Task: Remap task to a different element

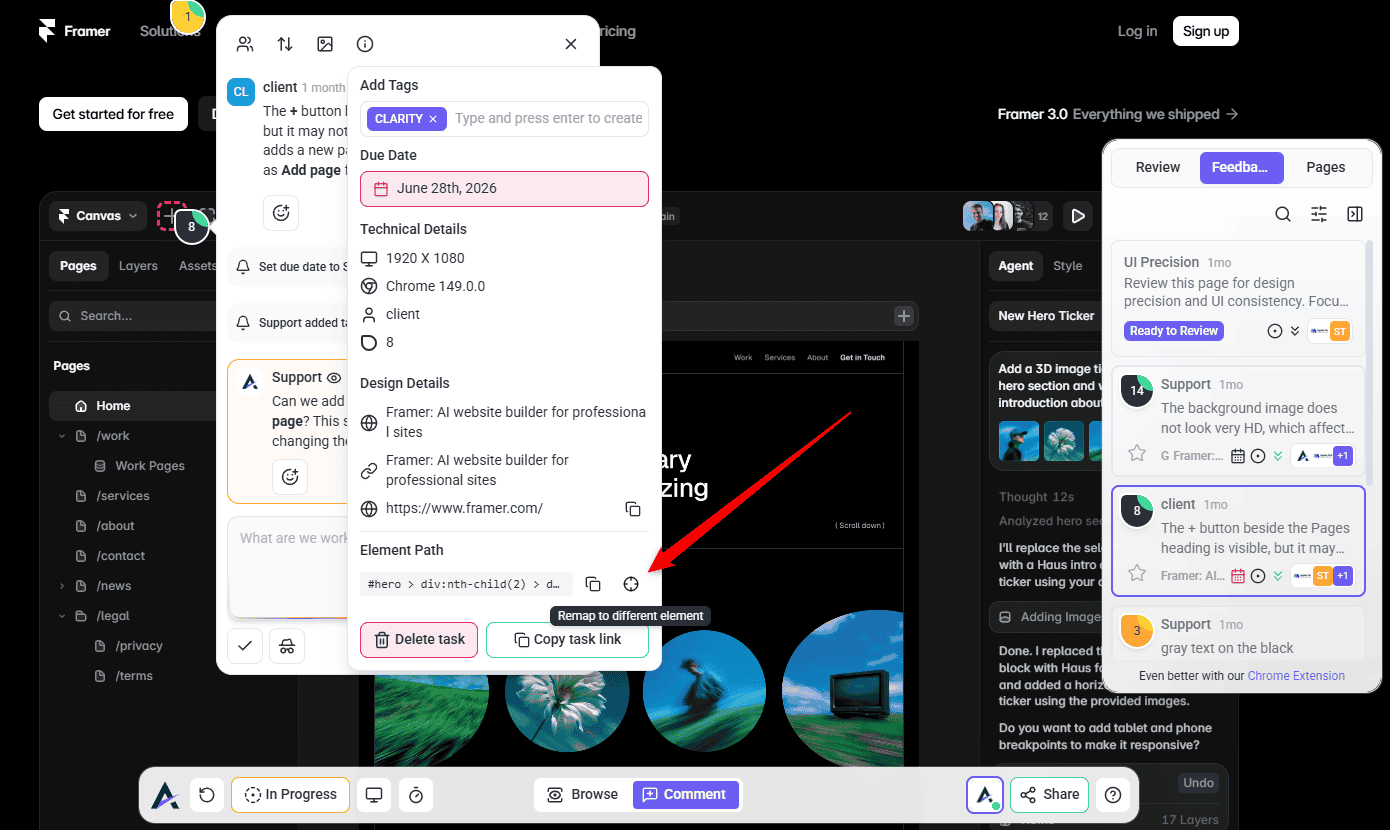Action: [631, 584]
